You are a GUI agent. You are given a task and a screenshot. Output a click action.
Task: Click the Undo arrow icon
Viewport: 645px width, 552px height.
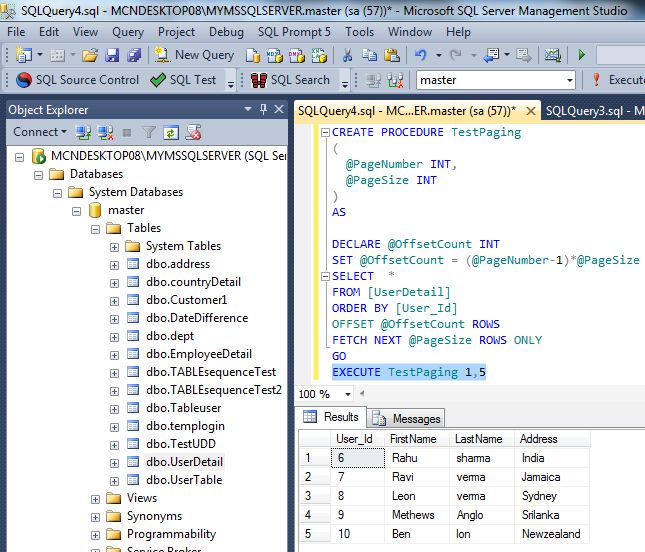click(x=421, y=55)
